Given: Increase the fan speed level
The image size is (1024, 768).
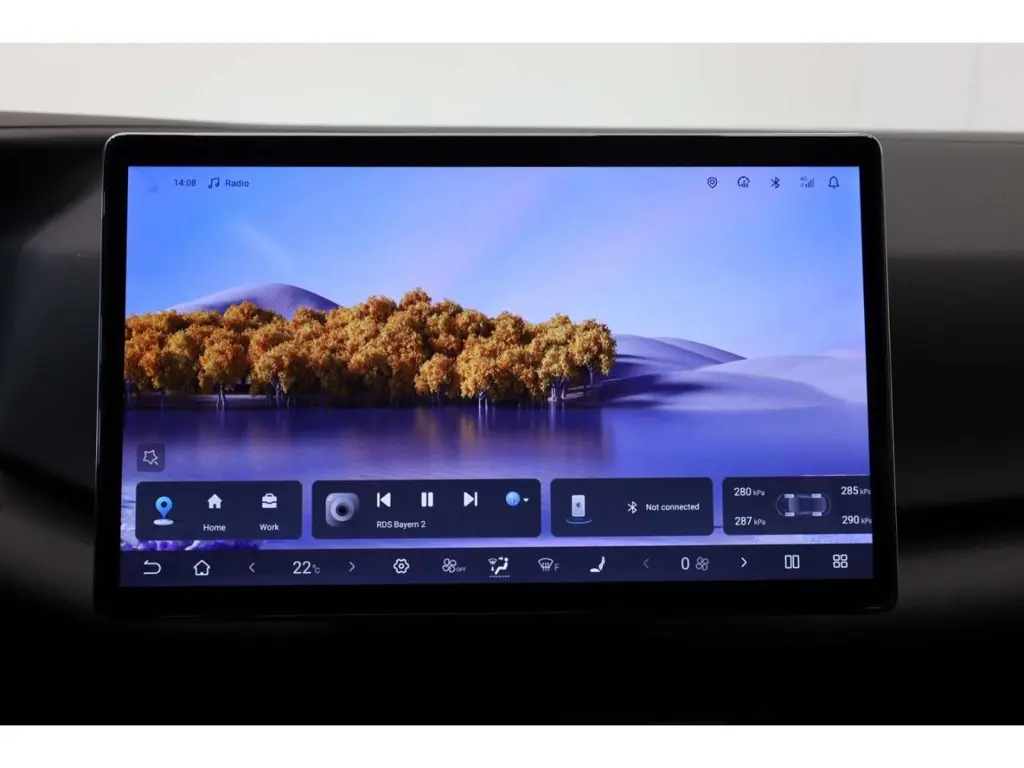Looking at the screenshot, I should [743, 563].
